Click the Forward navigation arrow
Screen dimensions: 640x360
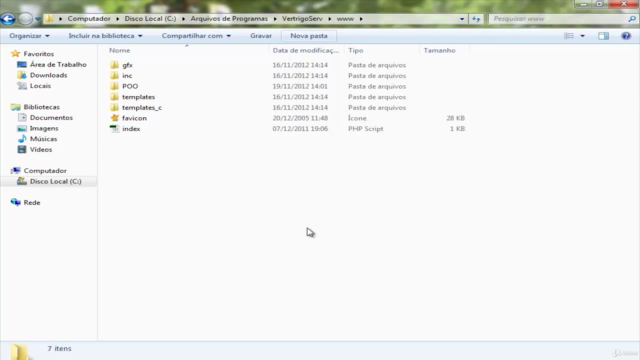point(25,19)
